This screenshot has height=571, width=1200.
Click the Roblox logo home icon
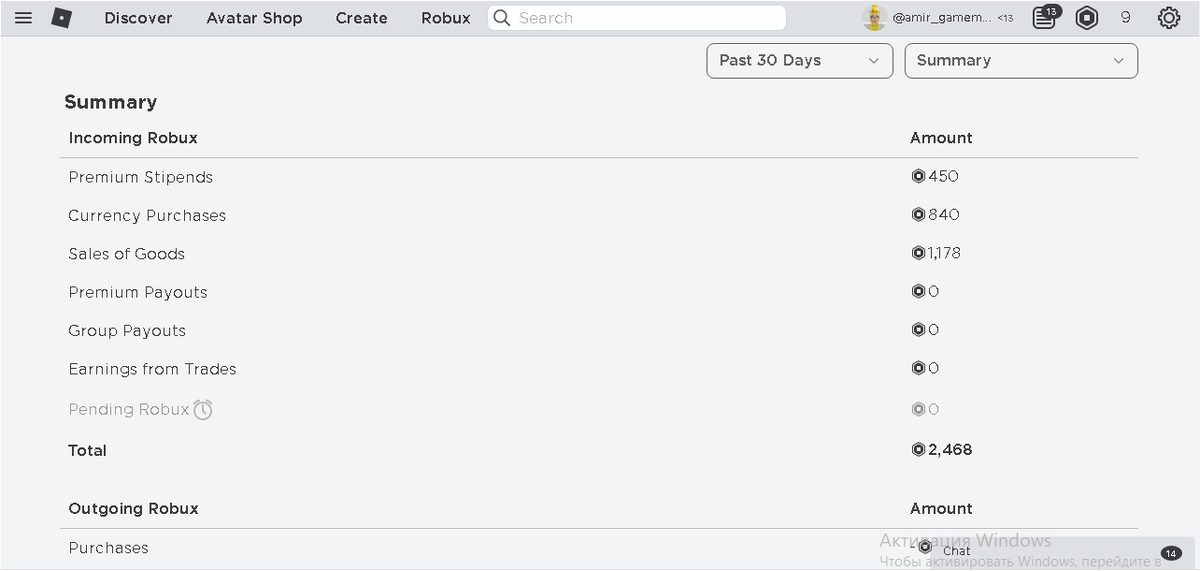[x=61, y=18]
